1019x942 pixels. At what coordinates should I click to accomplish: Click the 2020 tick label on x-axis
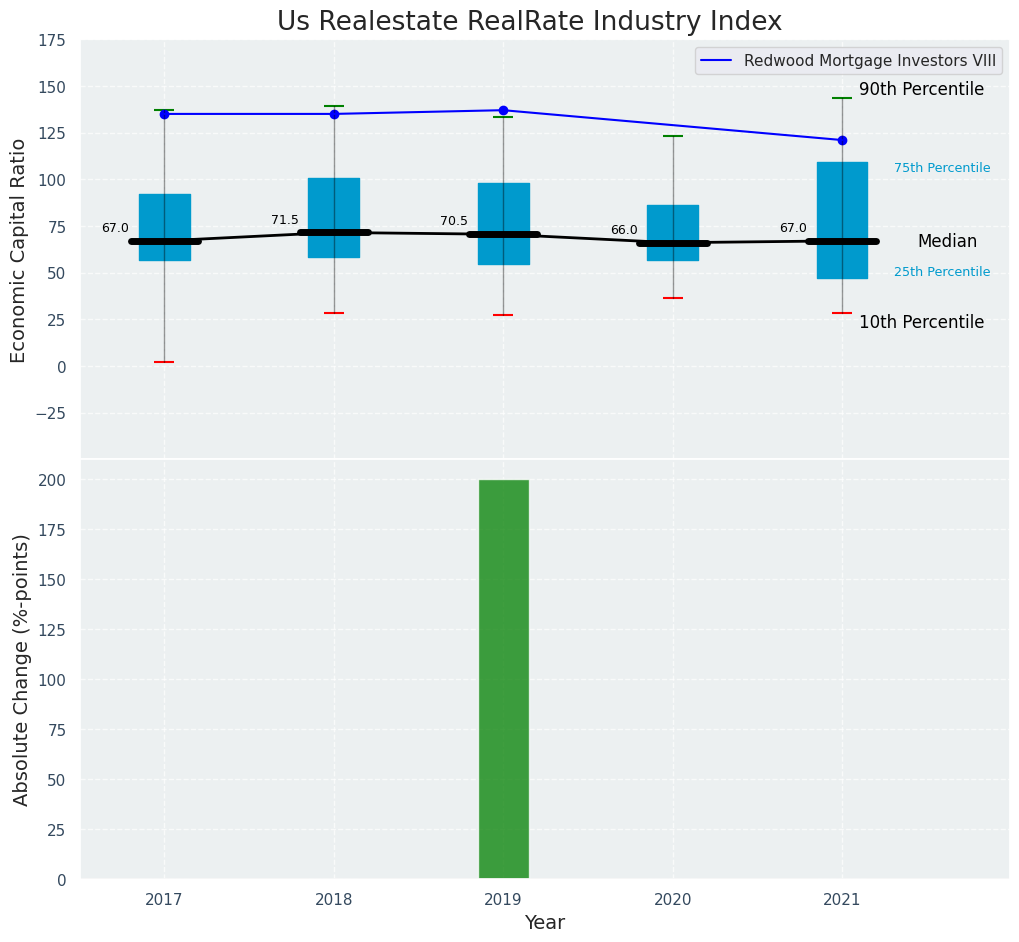coord(673,900)
